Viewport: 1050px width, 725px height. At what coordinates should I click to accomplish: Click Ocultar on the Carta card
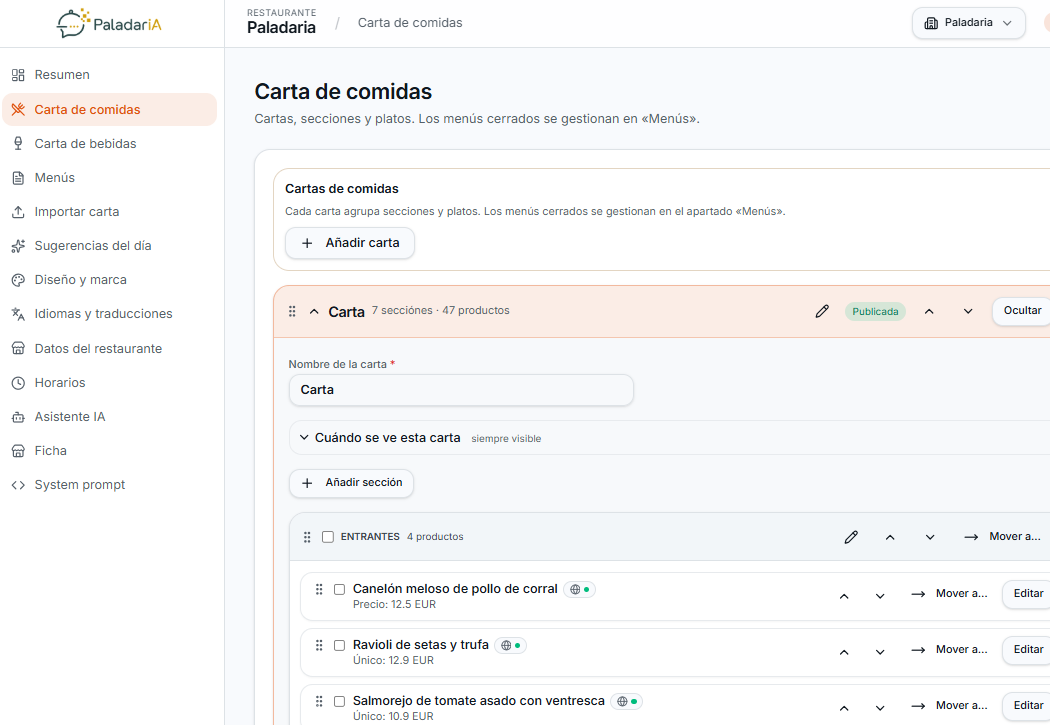[x=1022, y=311]
